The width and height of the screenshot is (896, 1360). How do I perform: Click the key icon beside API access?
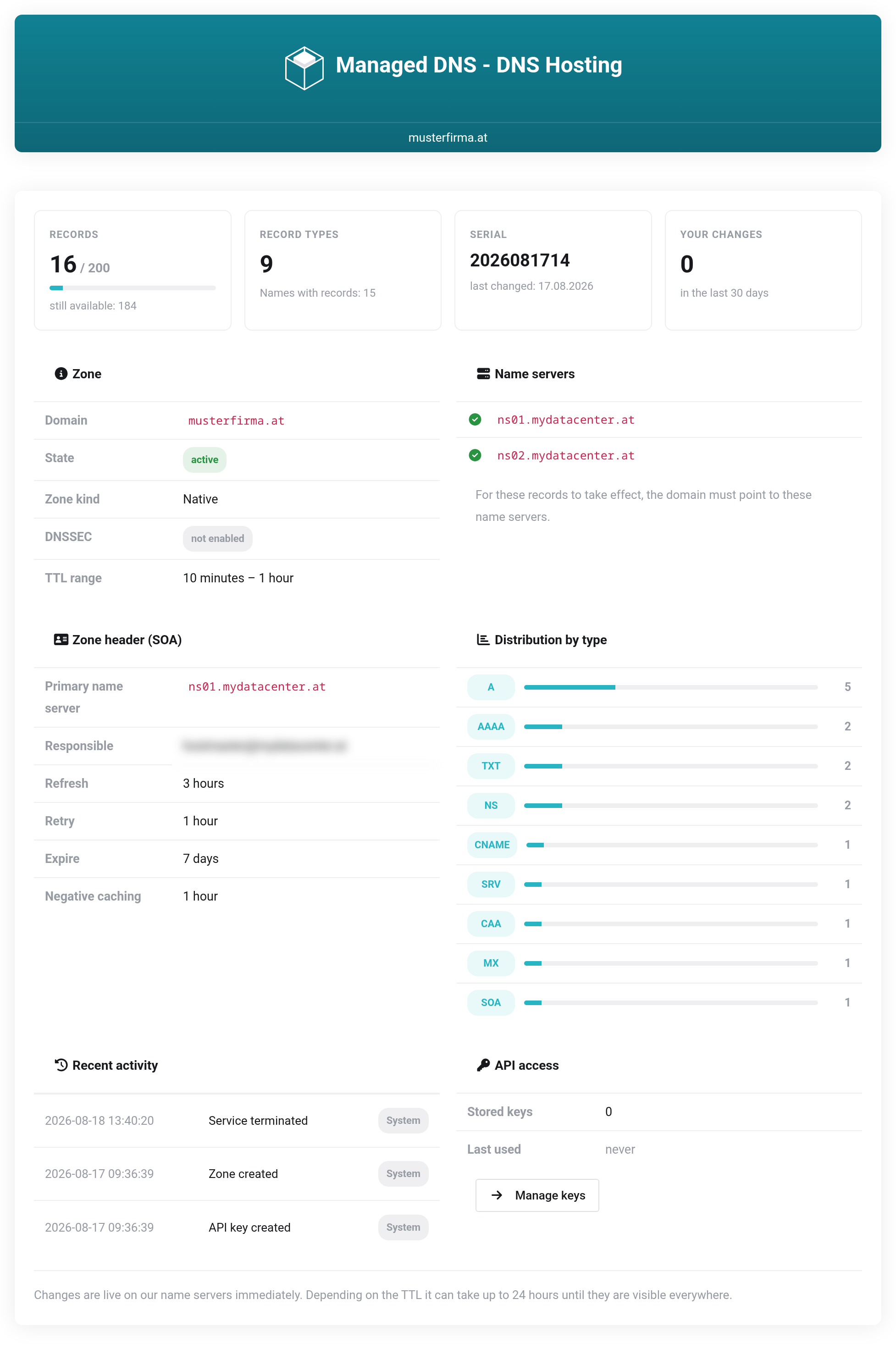[483, 1065]
